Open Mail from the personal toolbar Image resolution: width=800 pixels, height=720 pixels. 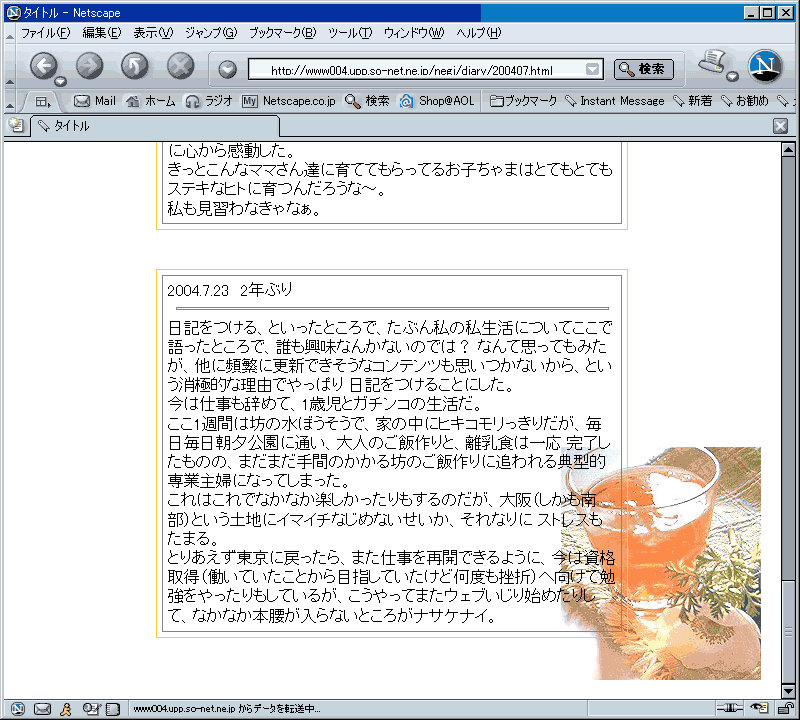click(x=95, y=101)
